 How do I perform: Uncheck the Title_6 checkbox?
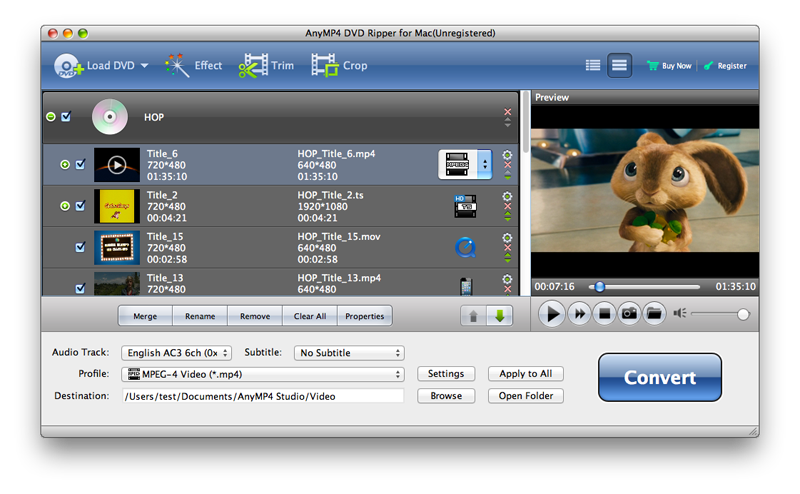tap(80, 165)
